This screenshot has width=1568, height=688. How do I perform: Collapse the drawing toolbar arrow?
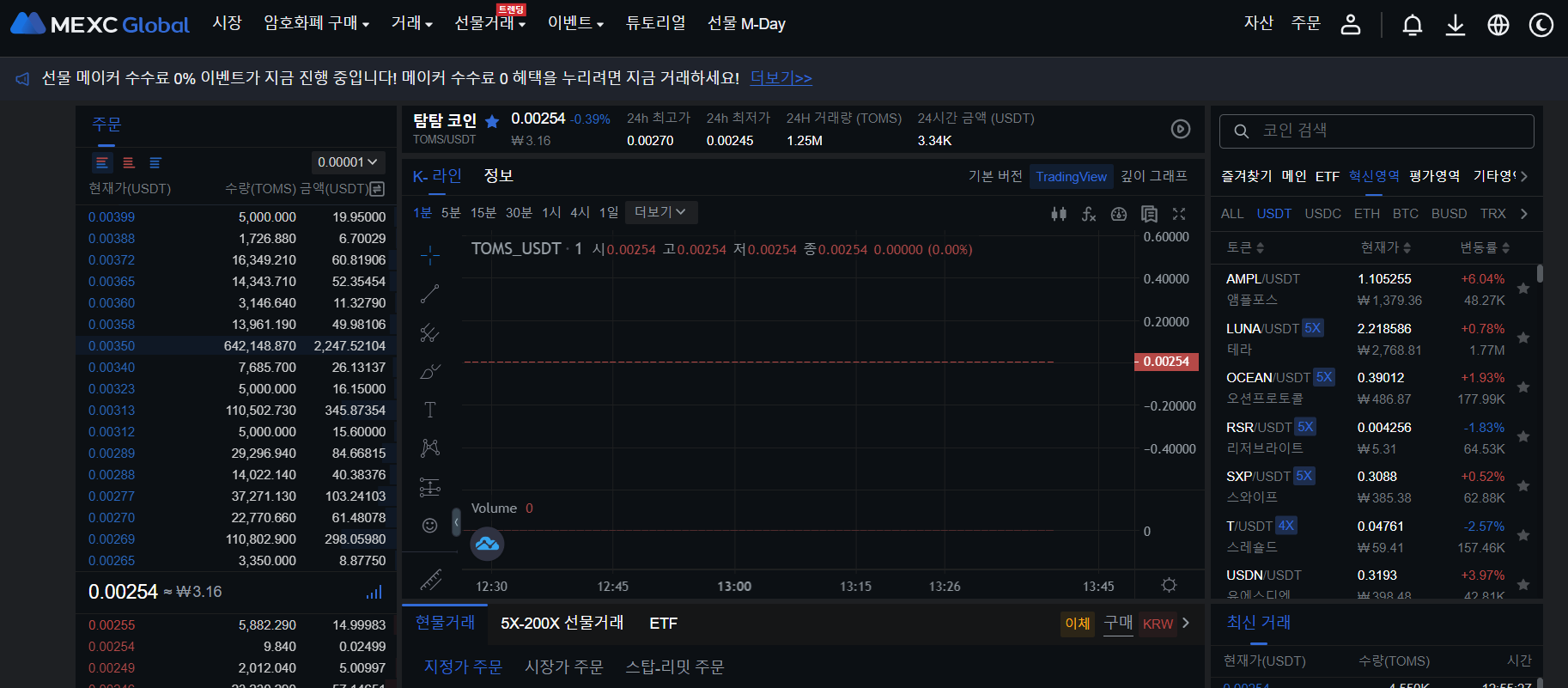tap(456, 521)
